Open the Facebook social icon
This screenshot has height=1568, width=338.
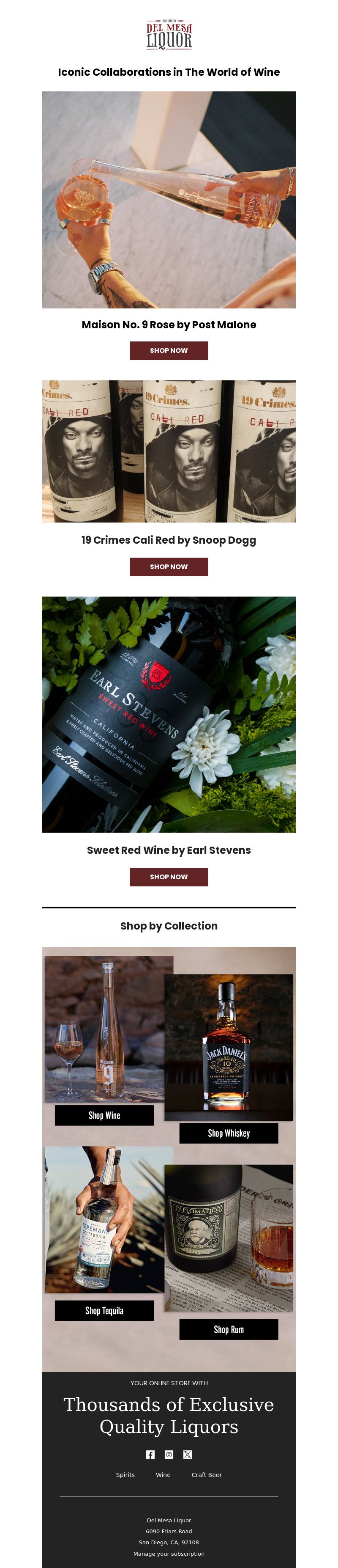pyautogui.click(x=150, y=1454)
